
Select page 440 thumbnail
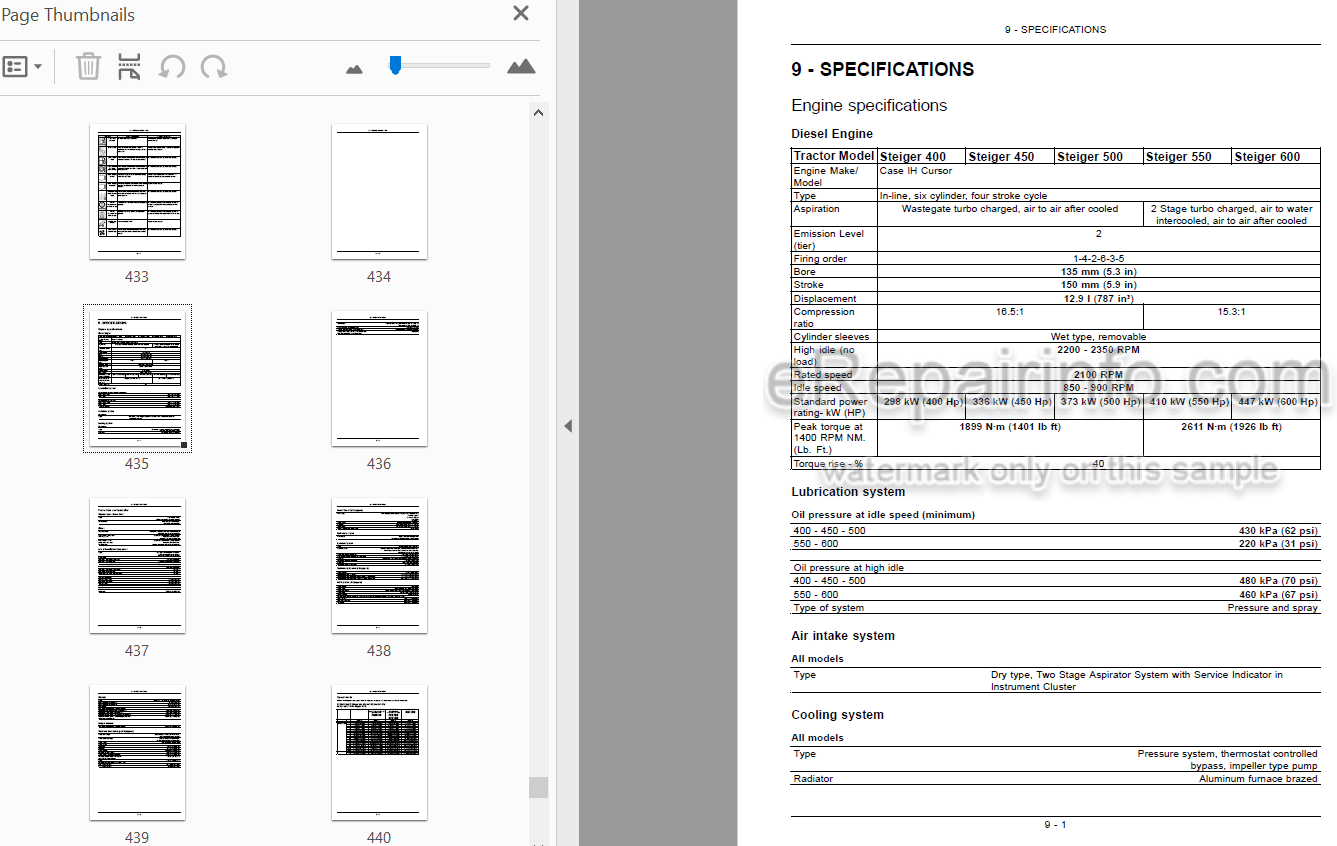379,753
